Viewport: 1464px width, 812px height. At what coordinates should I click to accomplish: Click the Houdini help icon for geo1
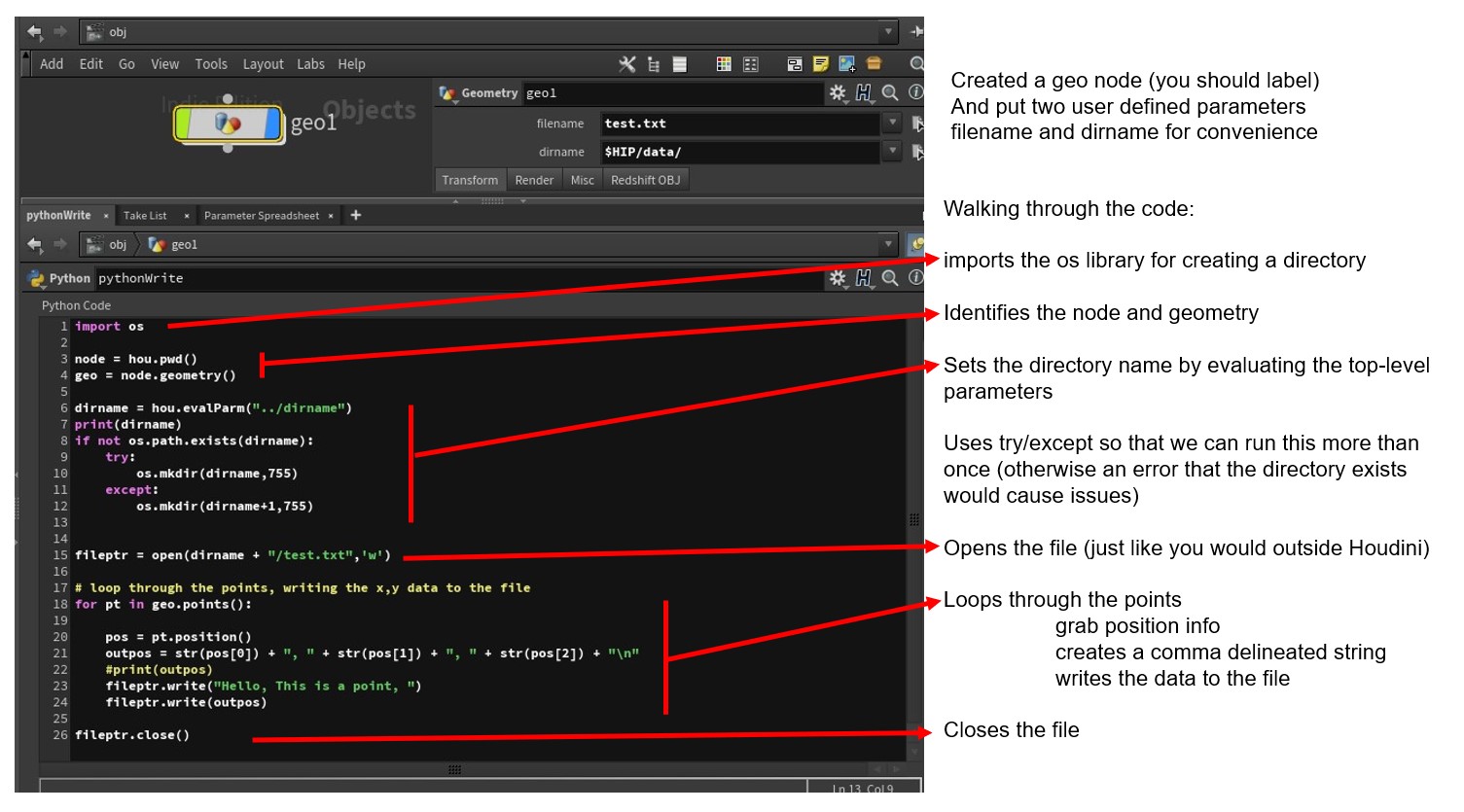(863, 93)
